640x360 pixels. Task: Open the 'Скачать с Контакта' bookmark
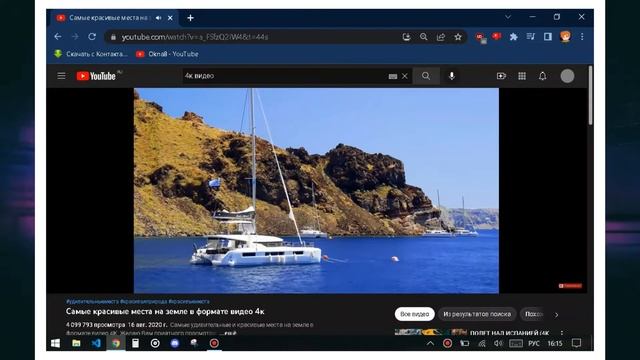pos(91,54)
